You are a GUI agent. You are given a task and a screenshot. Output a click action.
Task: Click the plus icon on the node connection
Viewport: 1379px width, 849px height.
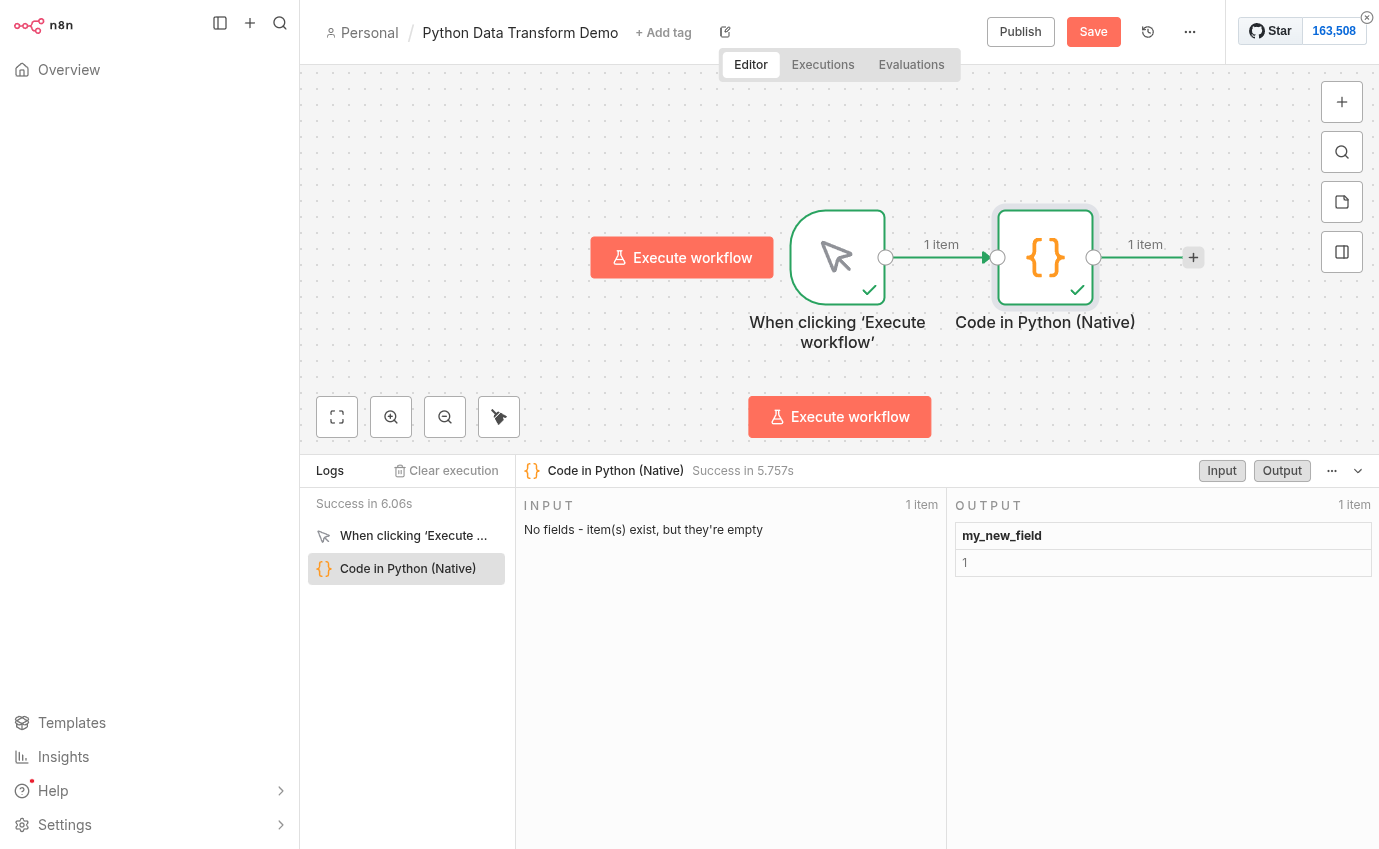(1193, 257)
